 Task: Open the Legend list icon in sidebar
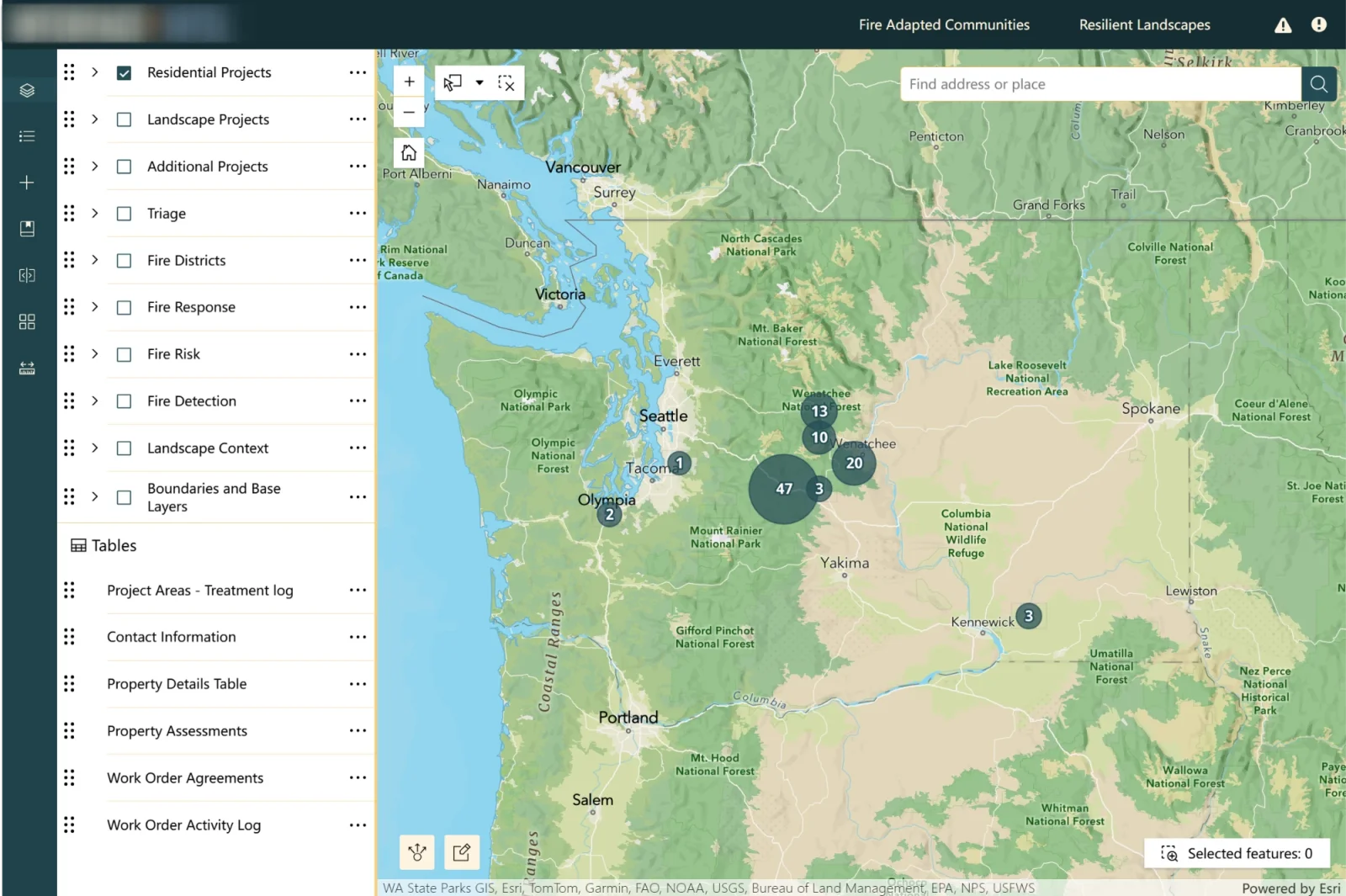click(27, 136)
